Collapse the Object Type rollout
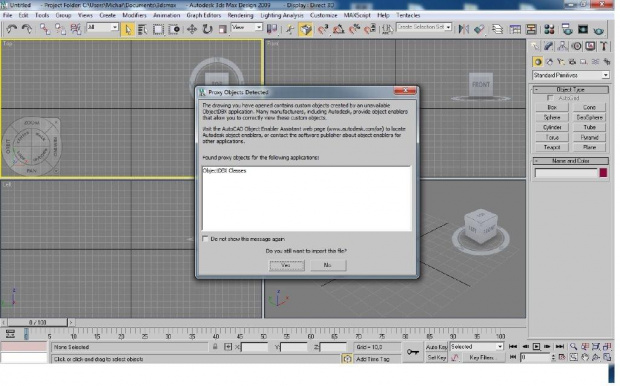620x386 pixels. pos(571,90)
